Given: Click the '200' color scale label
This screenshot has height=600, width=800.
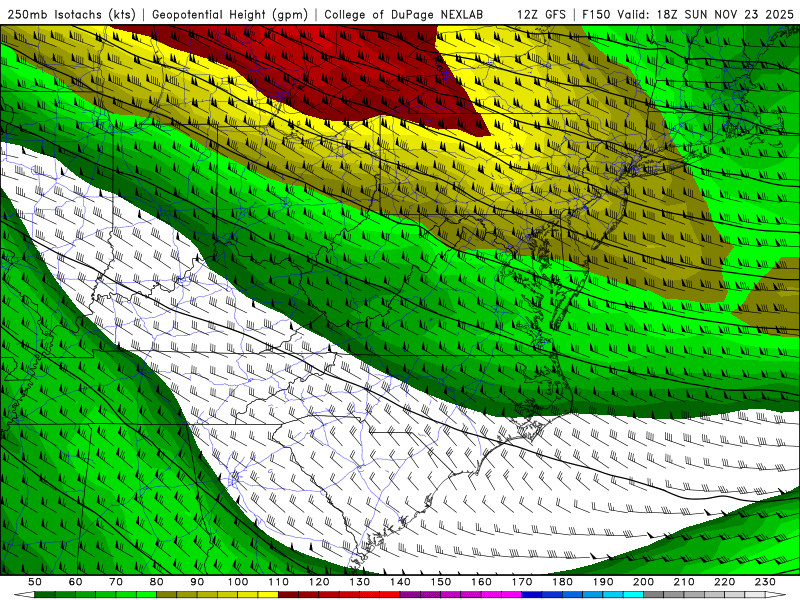Looking at the screenshot, I should tap(643, 582).
